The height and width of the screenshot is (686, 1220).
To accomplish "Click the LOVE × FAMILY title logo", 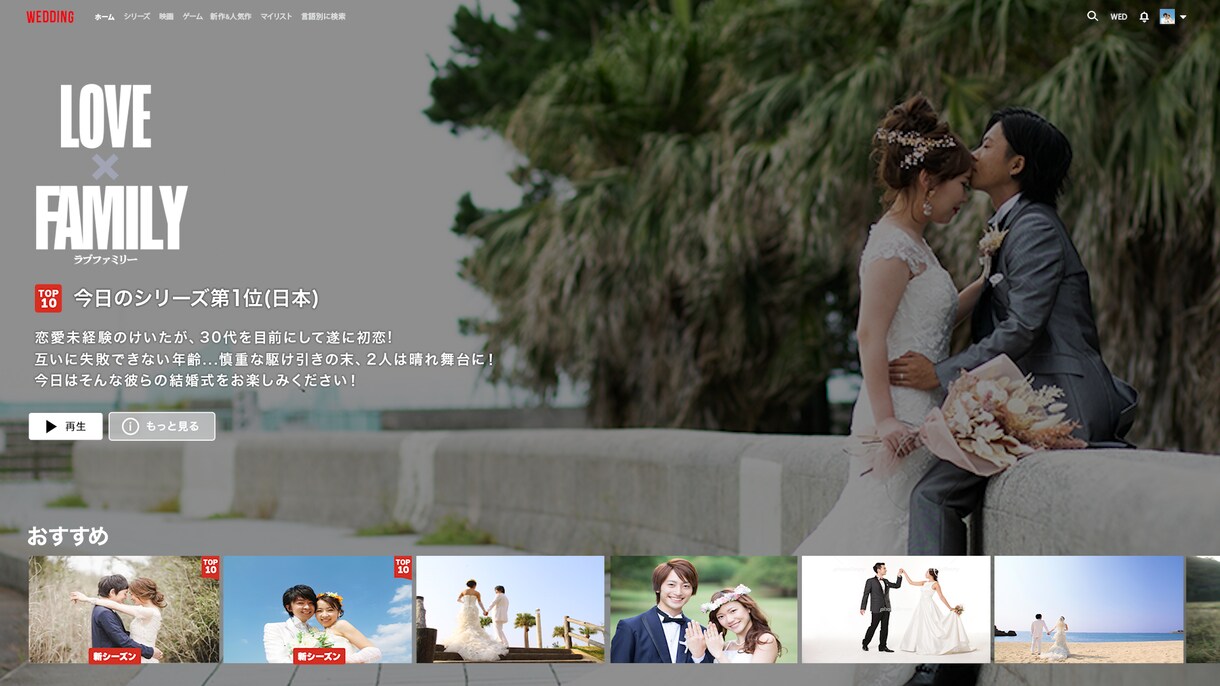I will click(111, 173).
